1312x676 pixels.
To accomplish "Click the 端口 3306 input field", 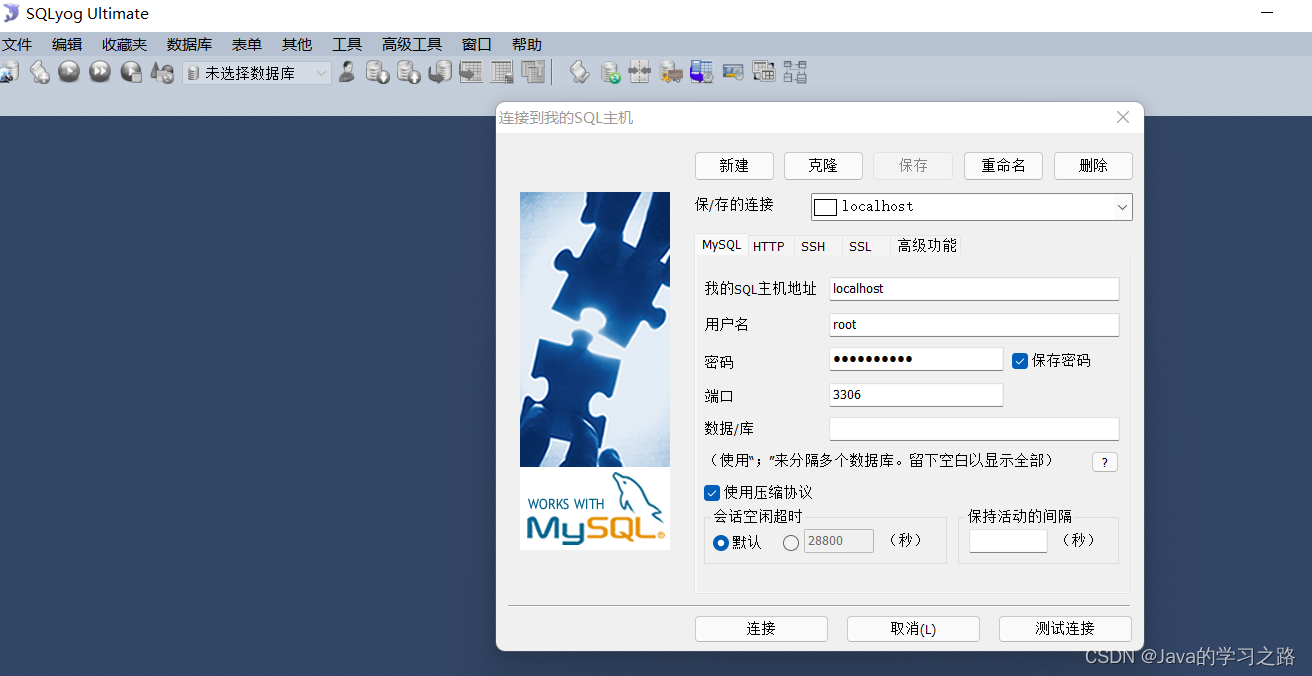I will (x=916, y=395).
